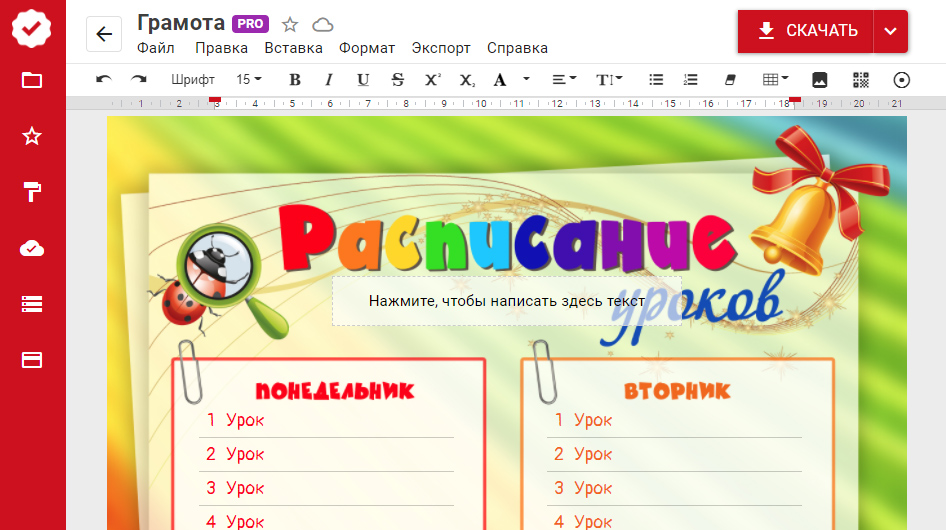Insert a bulleted list
Image resolution: width=946 pixels, height=530 pixels.
click(x=656, y=80)
